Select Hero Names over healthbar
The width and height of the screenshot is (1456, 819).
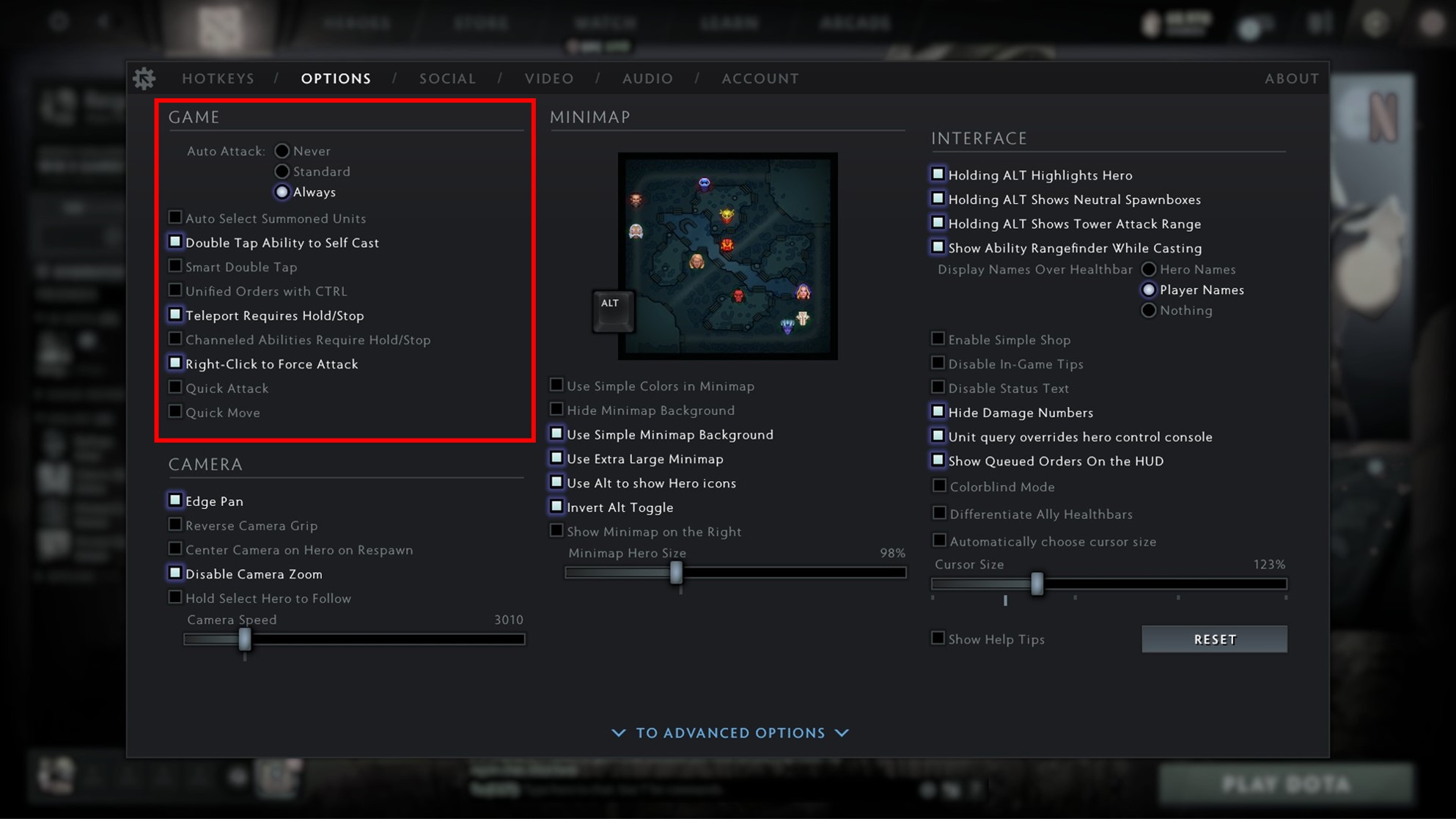(1149, 270)
